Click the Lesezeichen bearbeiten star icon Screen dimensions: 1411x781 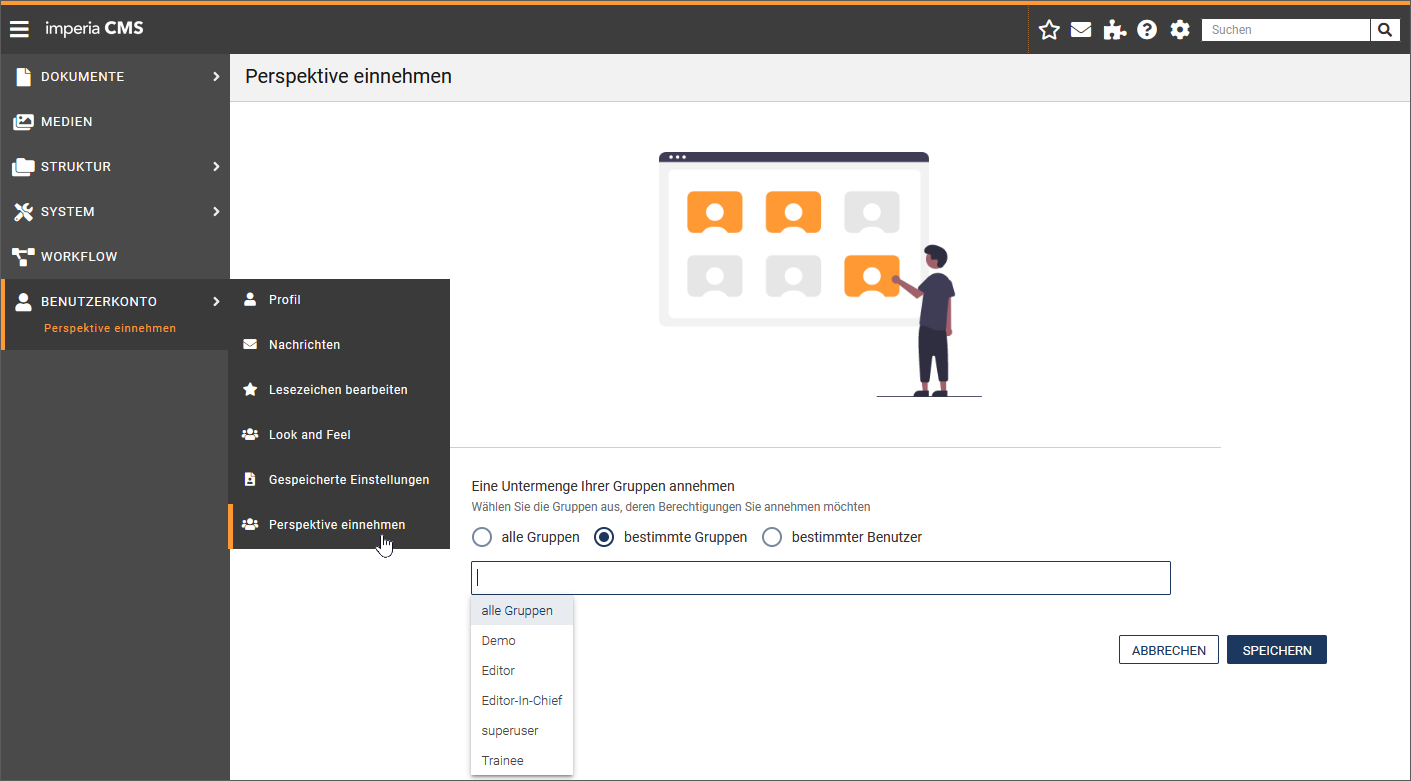(x=250, y=390)
